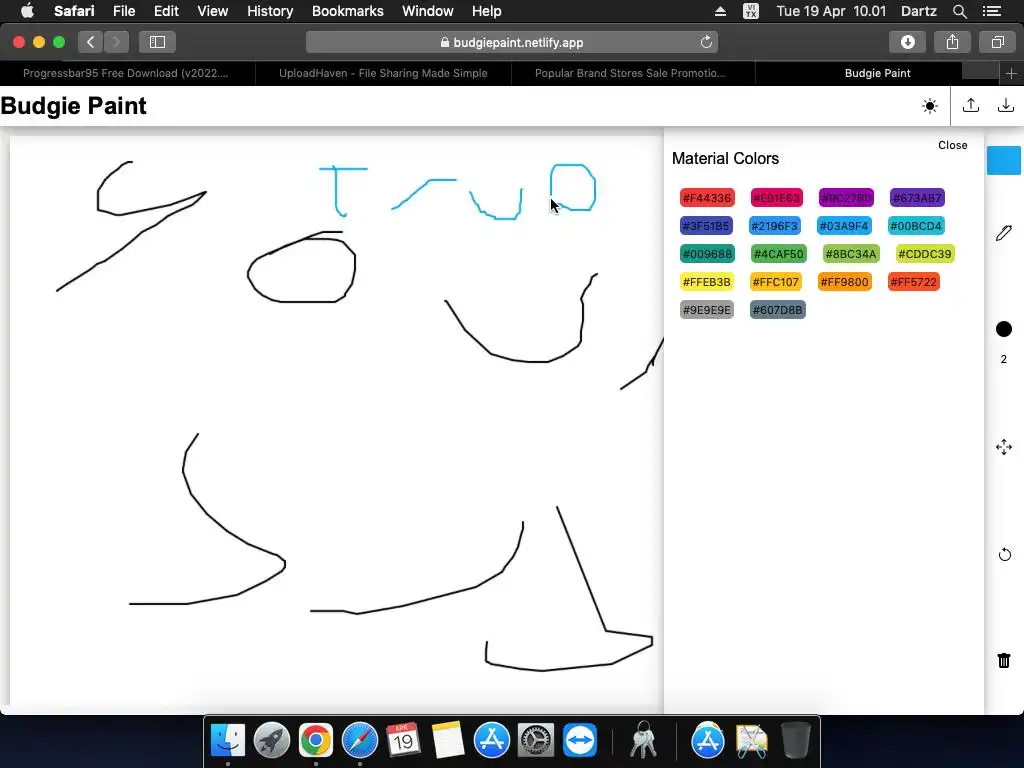Click the download icon in Budgie Paint header
Viewport: 1024px width, 768px height.
pos(1006,105)
